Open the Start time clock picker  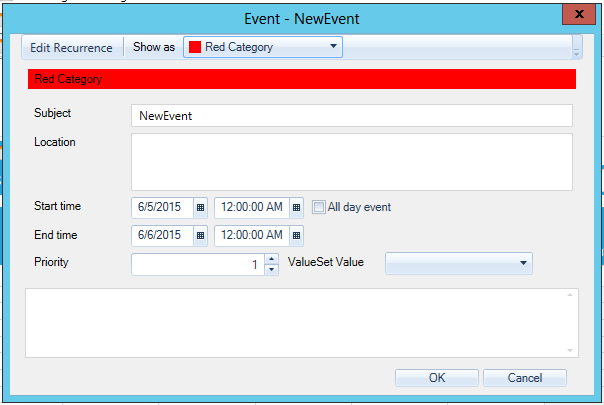pyautogui.click(x=296, y=207)
